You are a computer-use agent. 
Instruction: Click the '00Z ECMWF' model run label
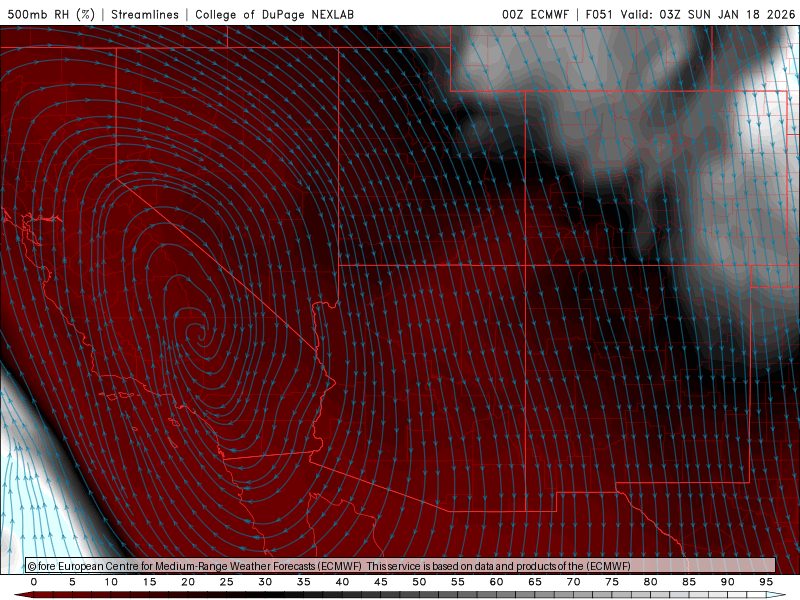point(535,14)
